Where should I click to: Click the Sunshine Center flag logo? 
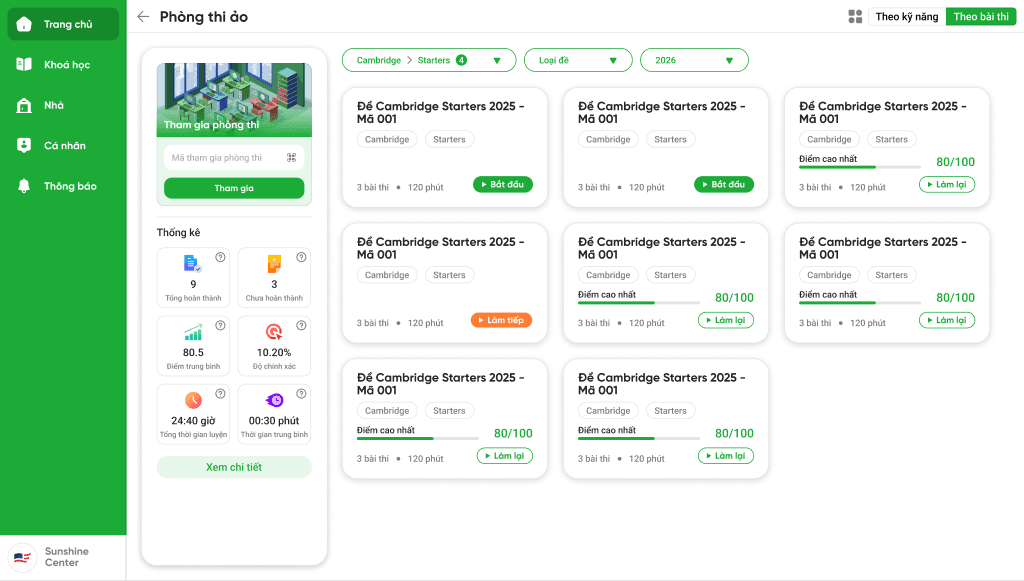tap(22, 557)
